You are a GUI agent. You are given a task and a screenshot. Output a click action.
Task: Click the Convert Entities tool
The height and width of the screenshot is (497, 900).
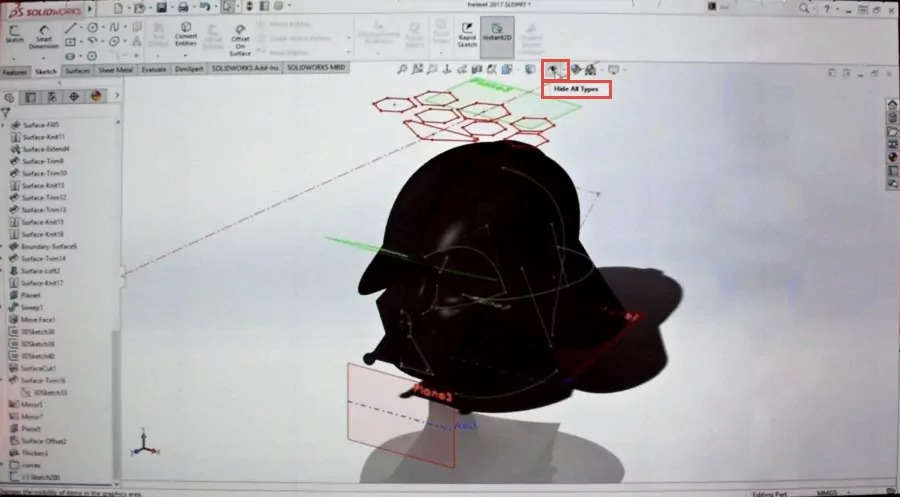tap(185, 34)
